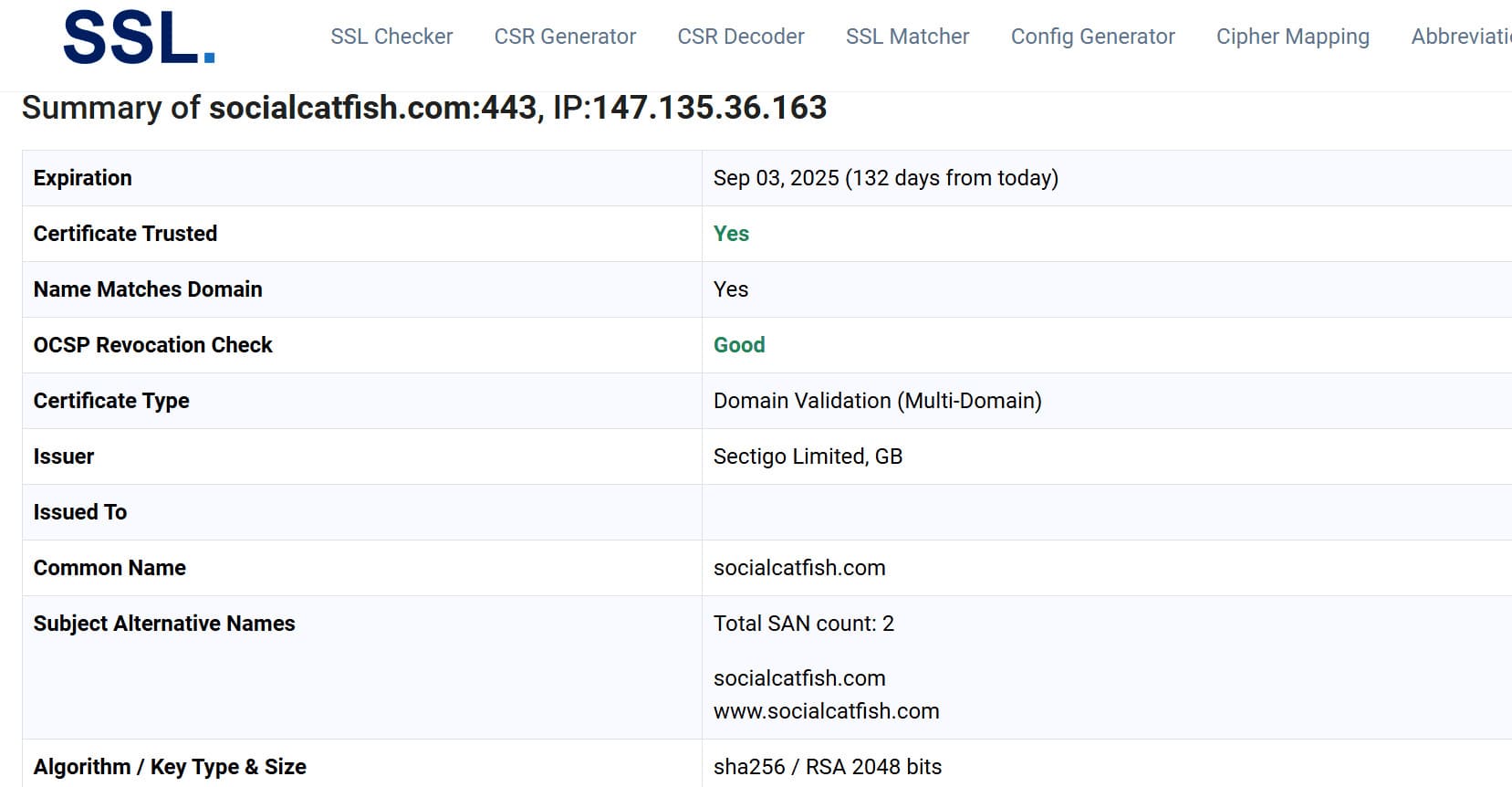Open the CSR Generator tool
Screen dimensions: 1512x787
point(565,37)
